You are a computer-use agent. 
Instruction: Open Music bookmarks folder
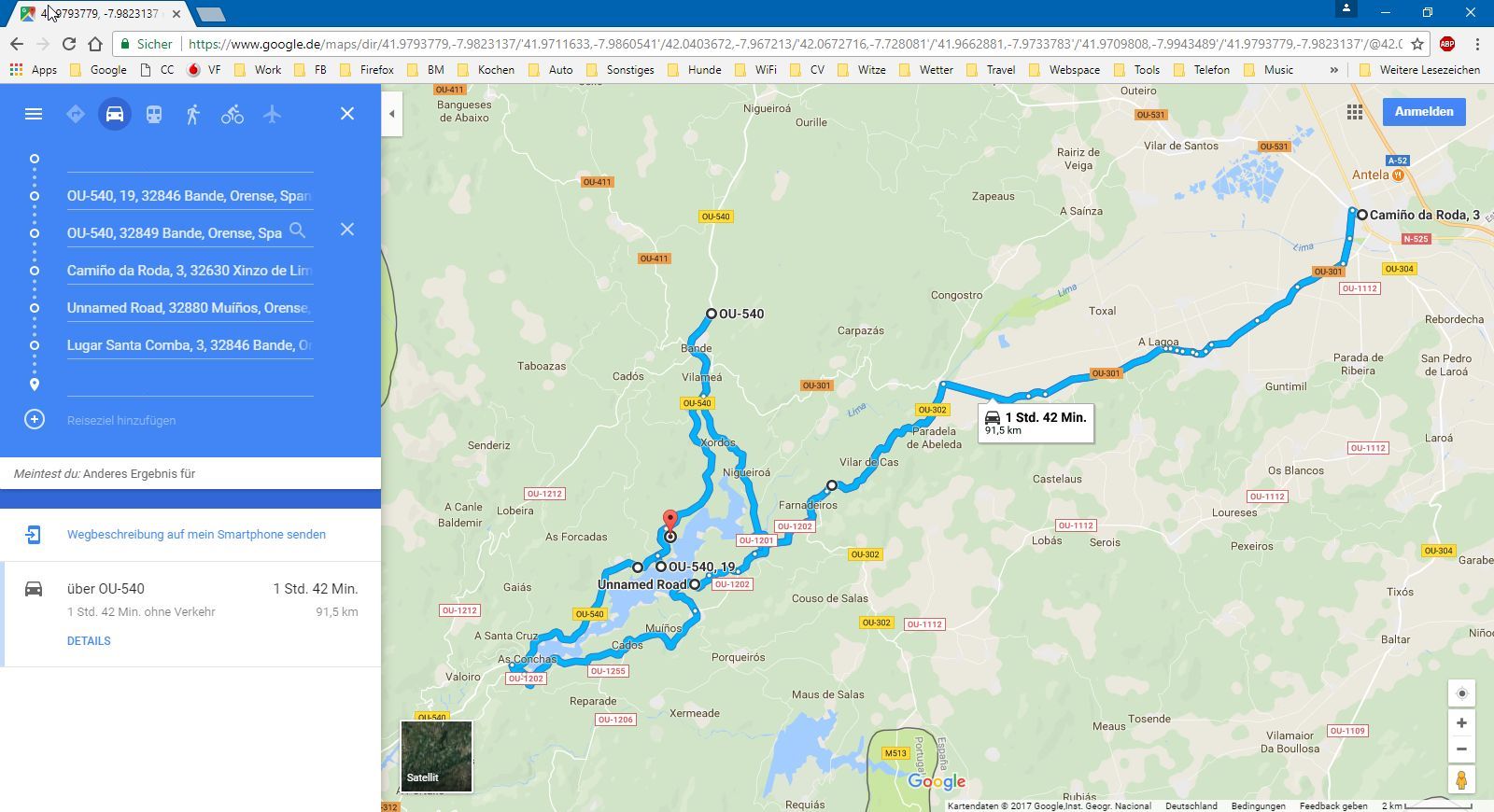click(1269, 70)
